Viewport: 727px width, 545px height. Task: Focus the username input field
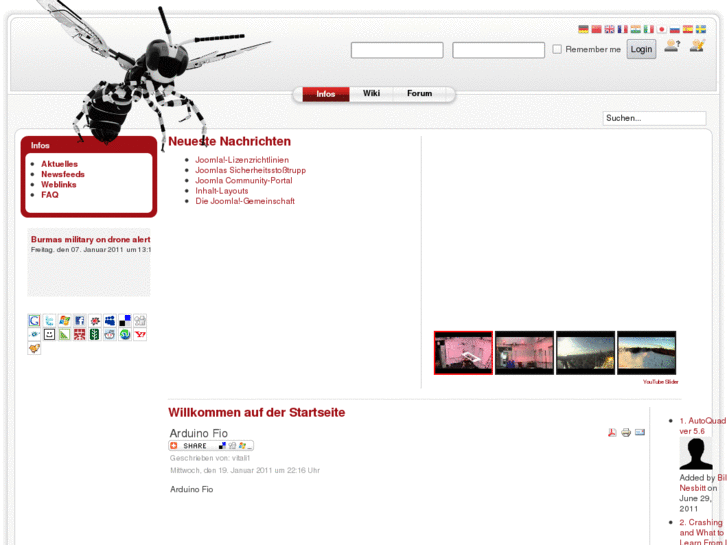(x=397, y=50)
